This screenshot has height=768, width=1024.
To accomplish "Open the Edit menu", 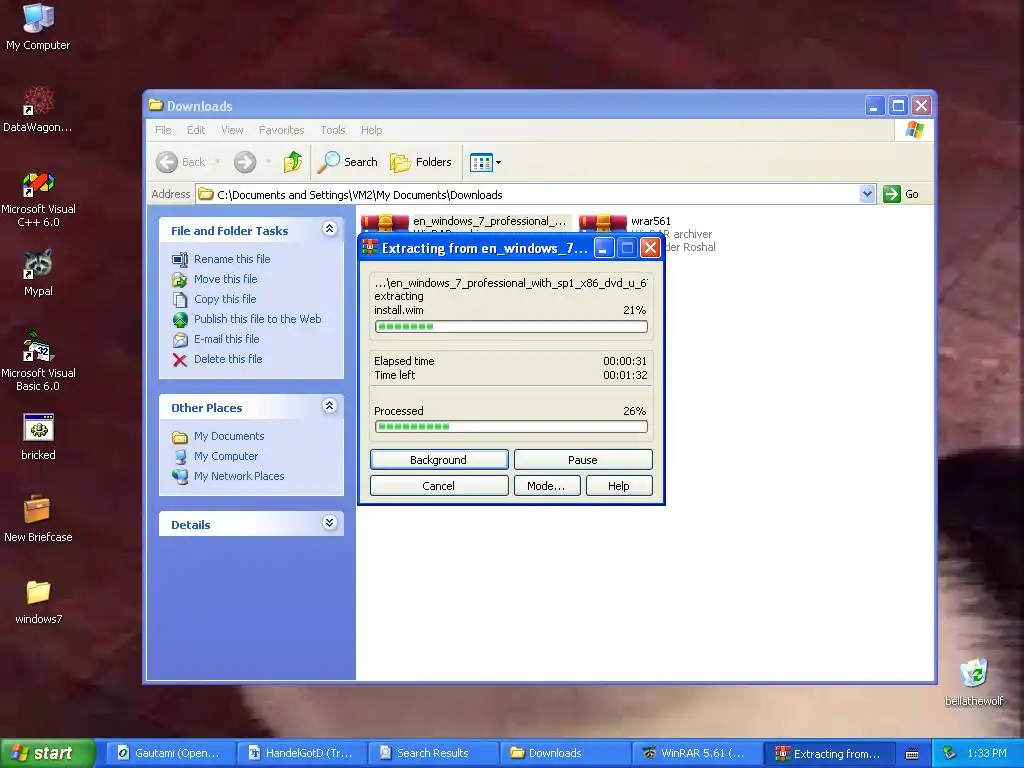I will click(196, 130).
